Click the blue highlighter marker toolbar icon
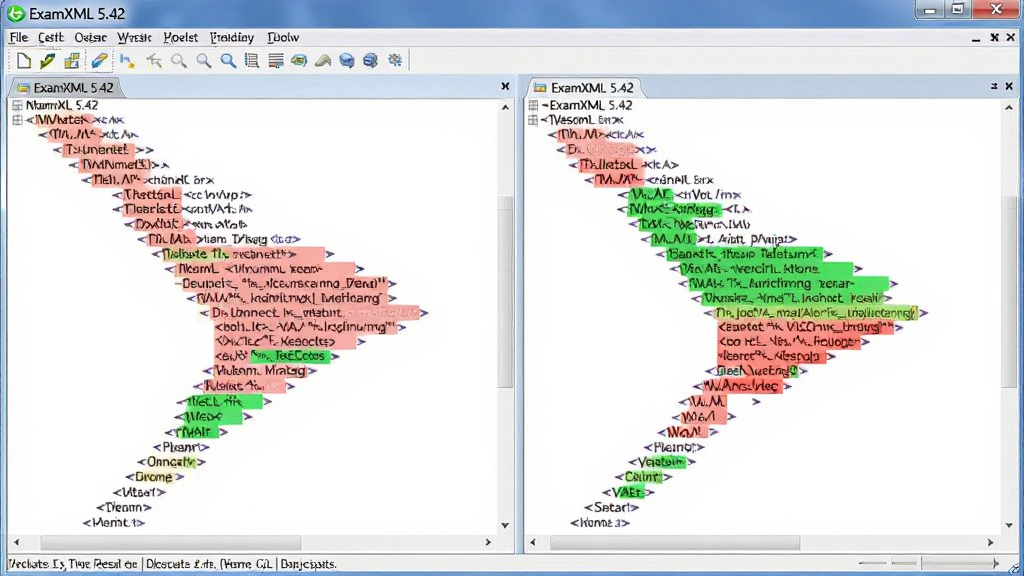The height and width of the screenshot is (576, 1024). [x=99, y=61]
